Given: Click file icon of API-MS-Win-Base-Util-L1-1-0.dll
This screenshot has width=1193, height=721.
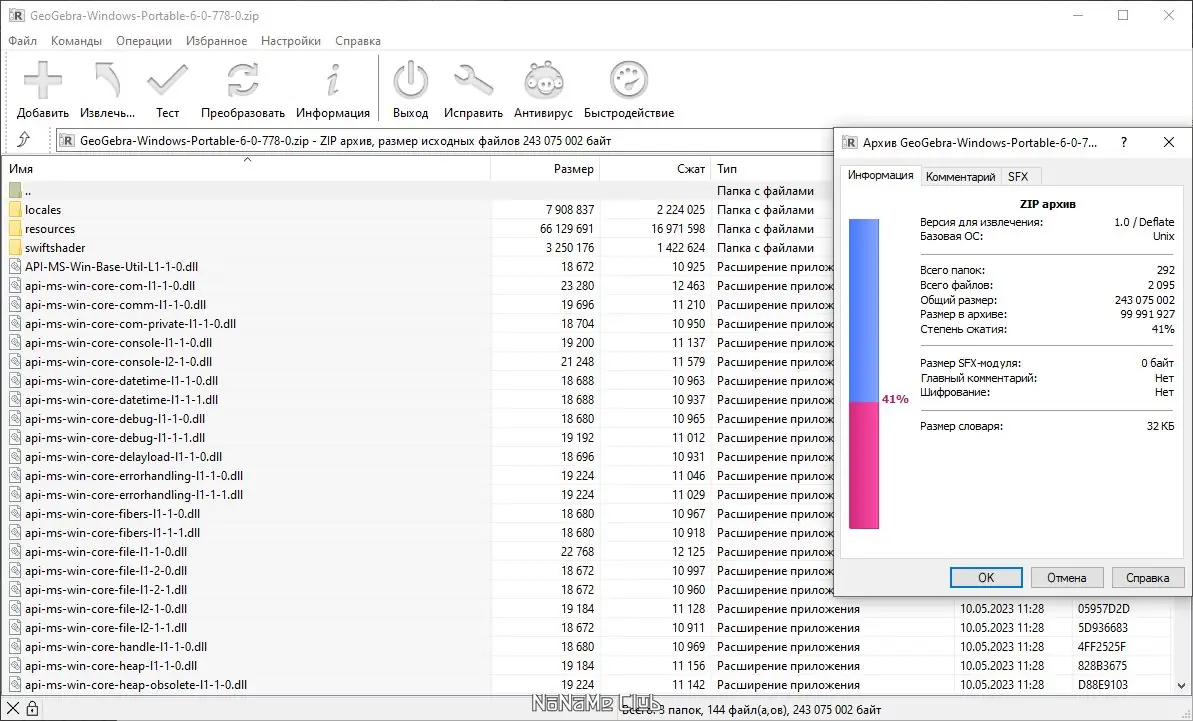Looking at the screenshot, I should pyautogui.click(x=15, y=266).
